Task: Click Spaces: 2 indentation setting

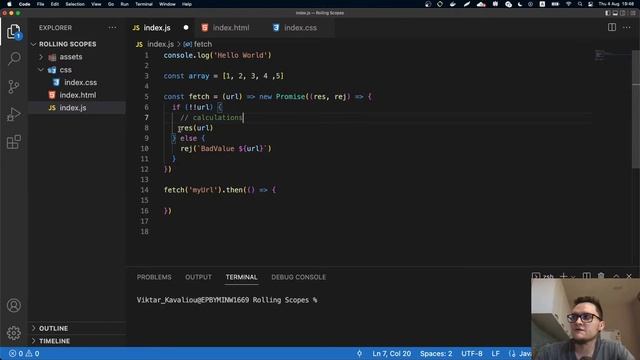Action: coord(436,353)
